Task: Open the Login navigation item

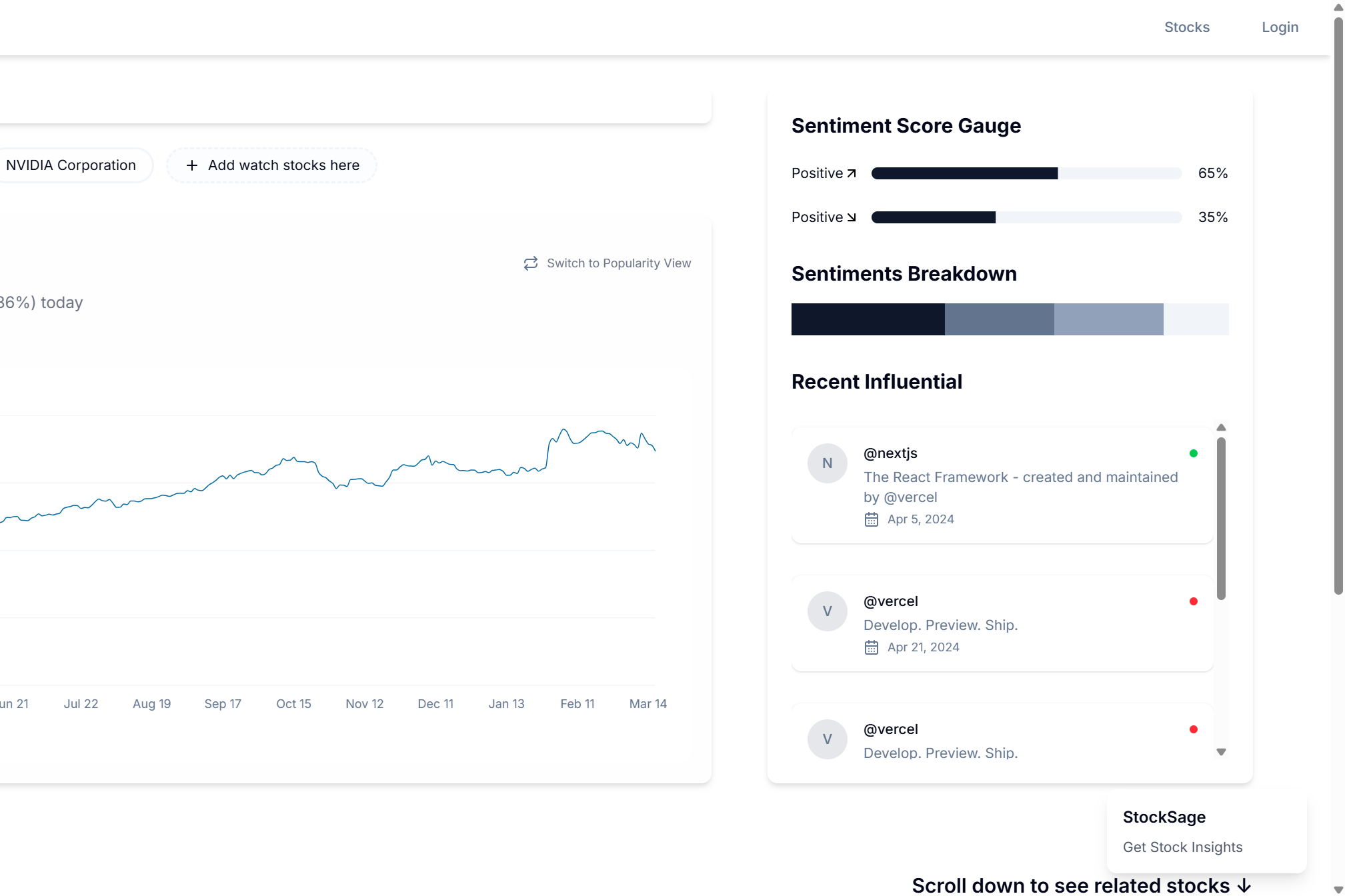Action: 1279,27
